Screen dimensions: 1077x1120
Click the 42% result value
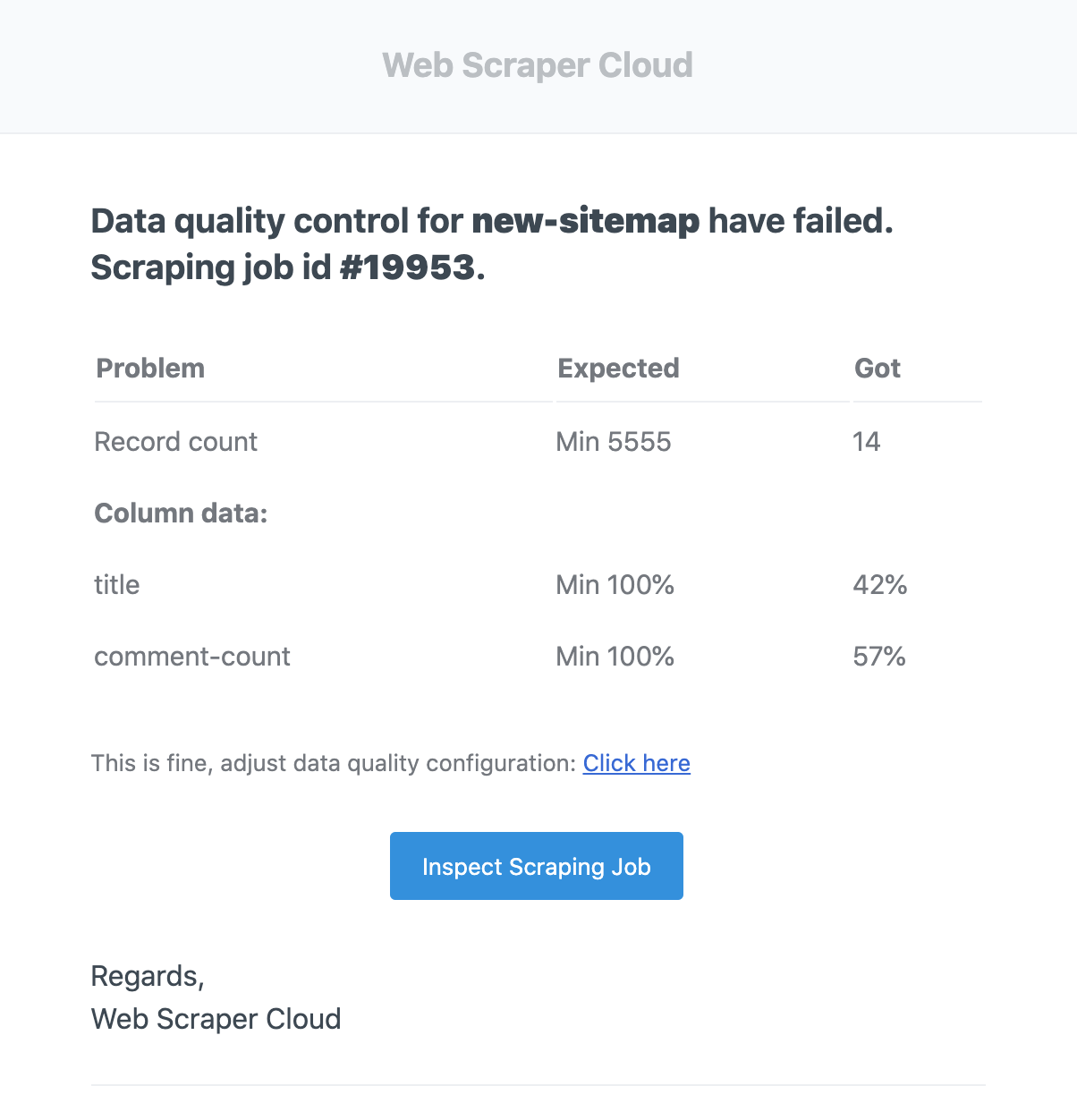(x=880, y=585)
